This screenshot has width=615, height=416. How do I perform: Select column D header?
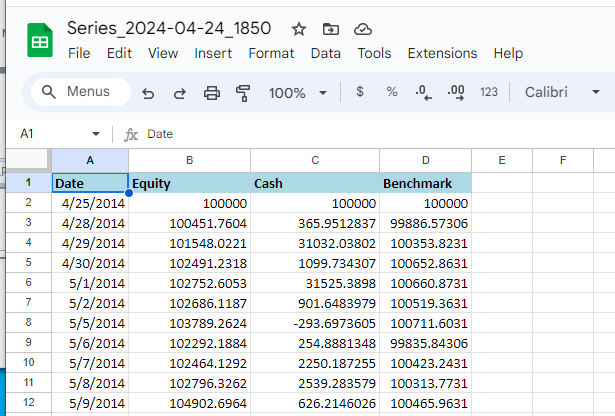click(425, 160)
